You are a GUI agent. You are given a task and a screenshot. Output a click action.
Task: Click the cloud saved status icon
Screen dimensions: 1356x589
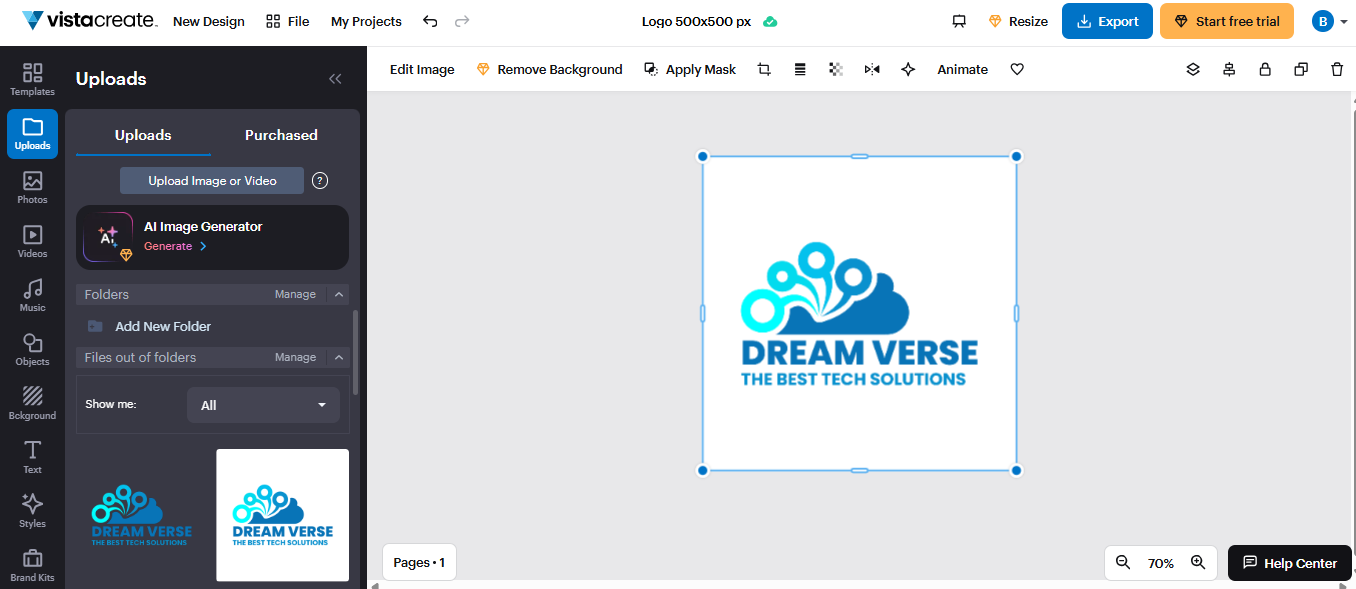[x=770, y=21]
